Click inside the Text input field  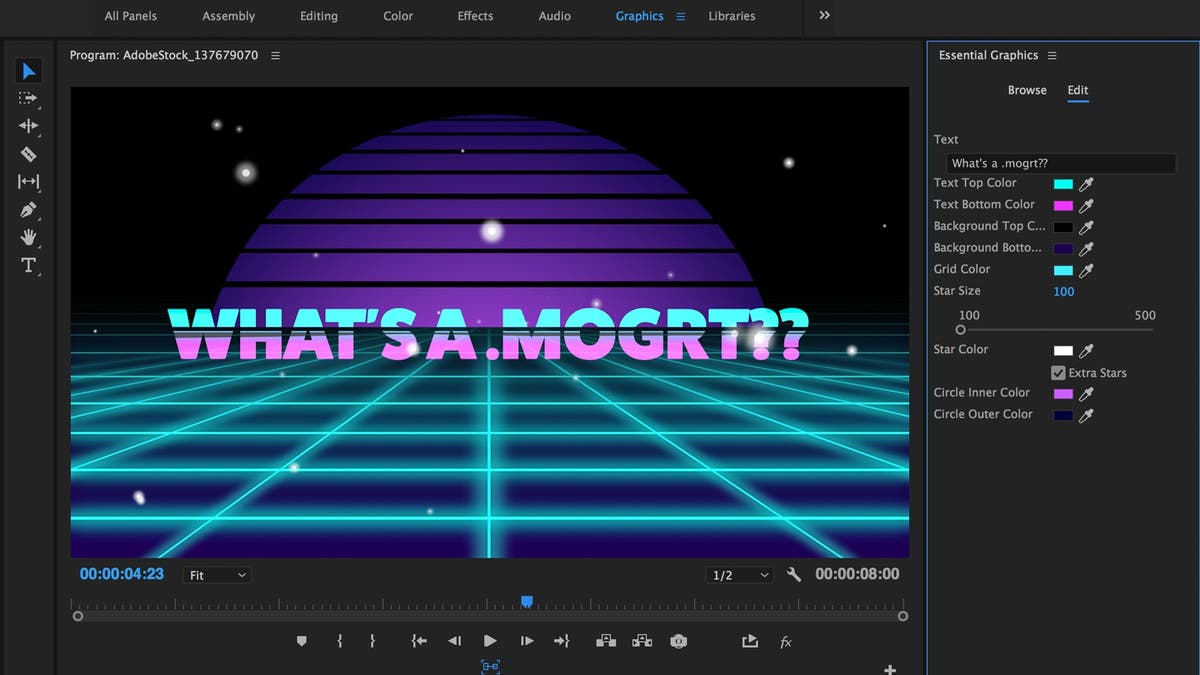pos(1060,162)
